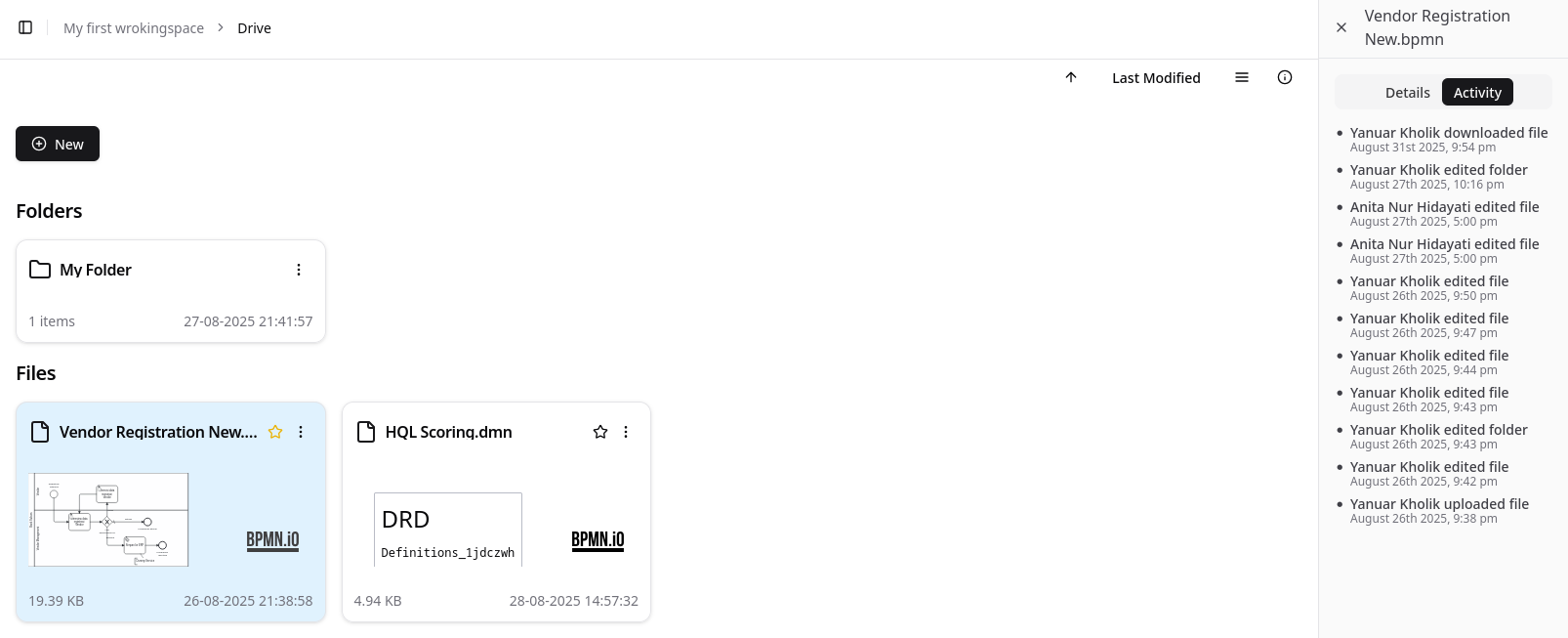Screen dimensions: 1568x638
Task: Switch to the Details tab
Action: coord(1407,93)
